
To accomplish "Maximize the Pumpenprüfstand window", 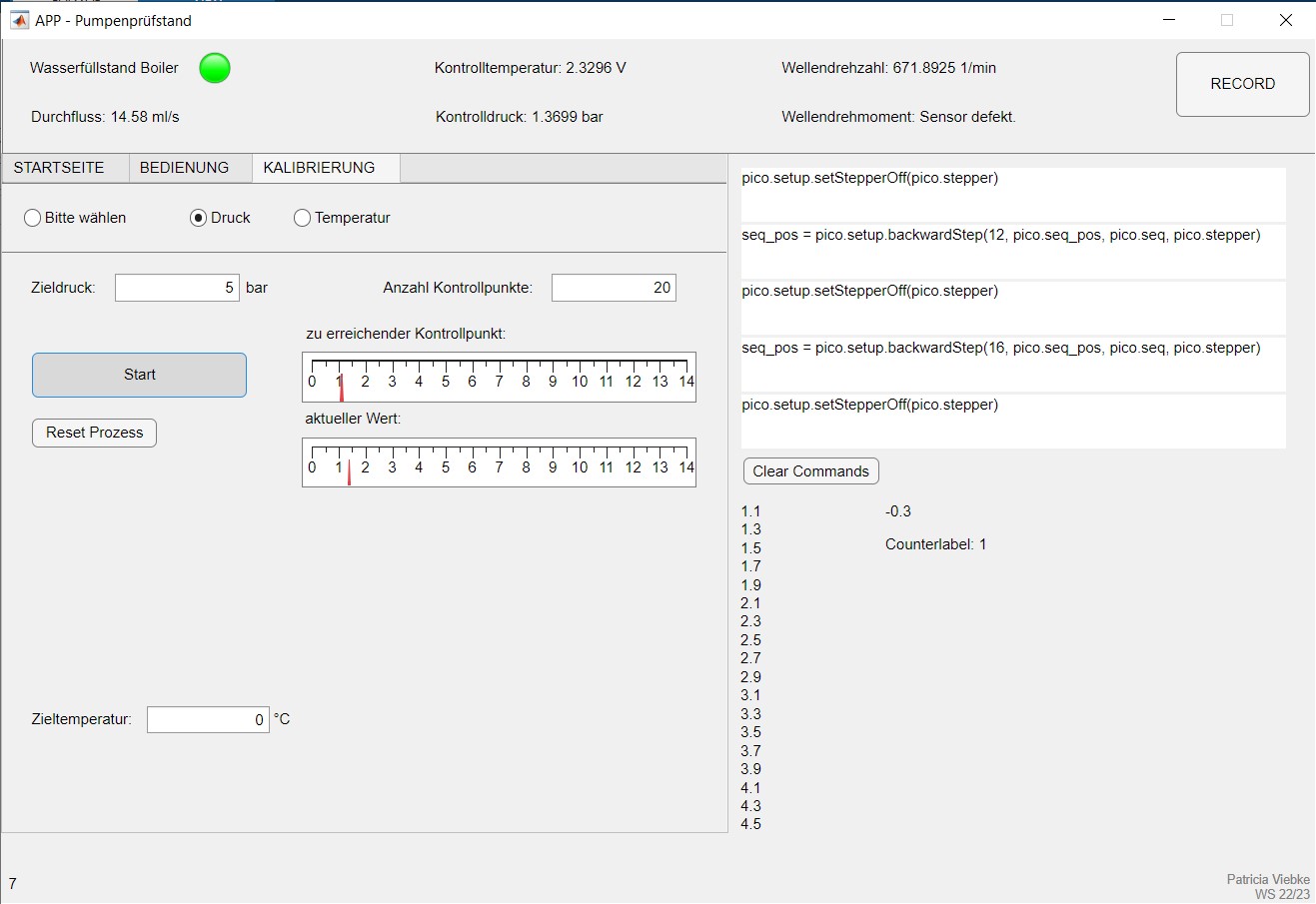I will [x=1227, y=20].
